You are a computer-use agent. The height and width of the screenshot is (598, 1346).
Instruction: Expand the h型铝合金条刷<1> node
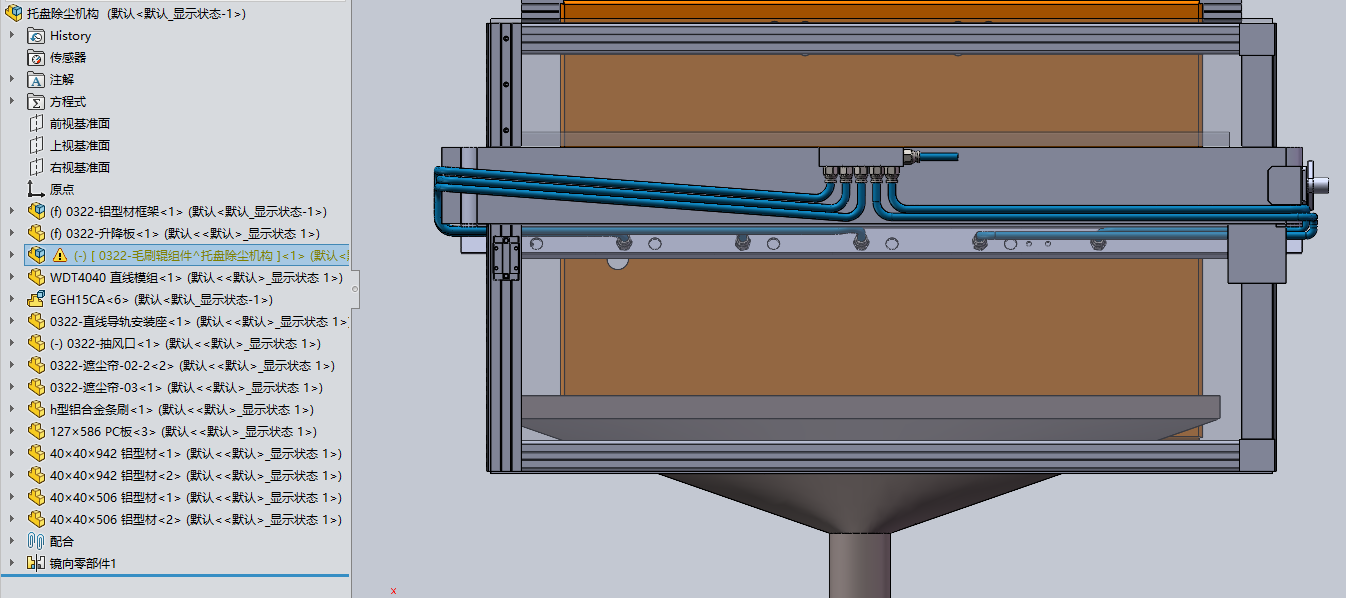pyautogui.click(x=12, y=410)
